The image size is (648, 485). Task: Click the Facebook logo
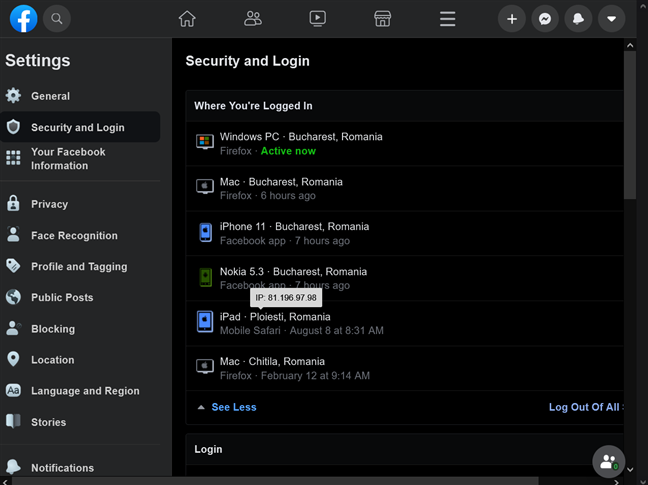tap(24, 19)
